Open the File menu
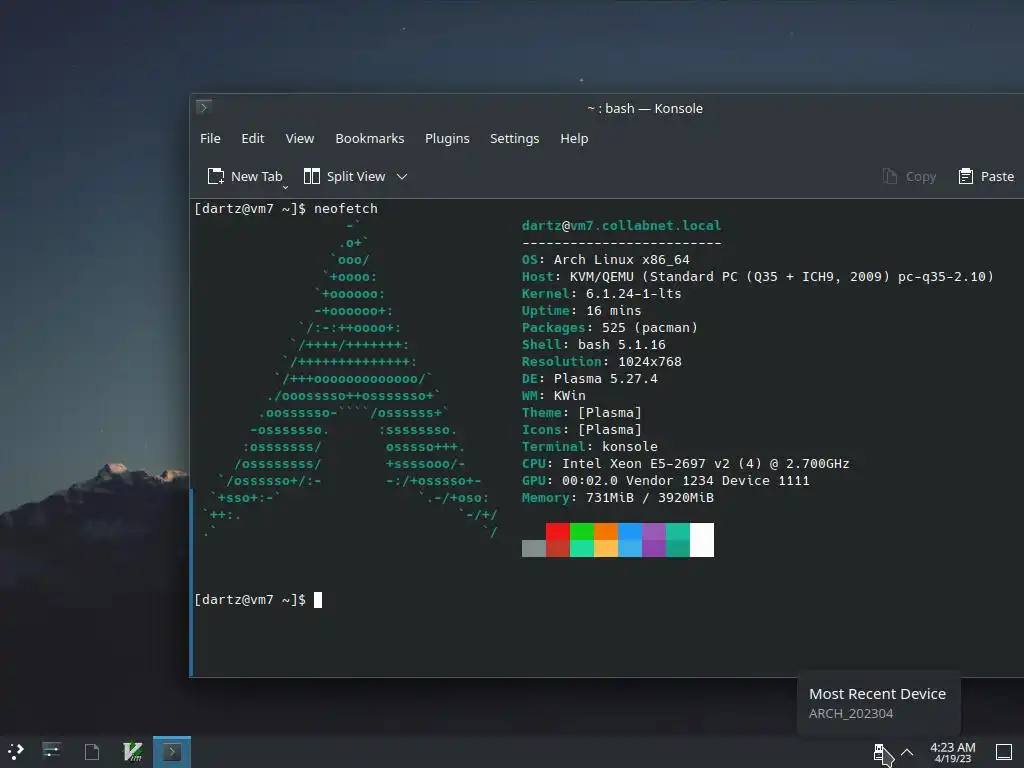Viewport: 1024px width, 768px height. [x=210, y=138]
